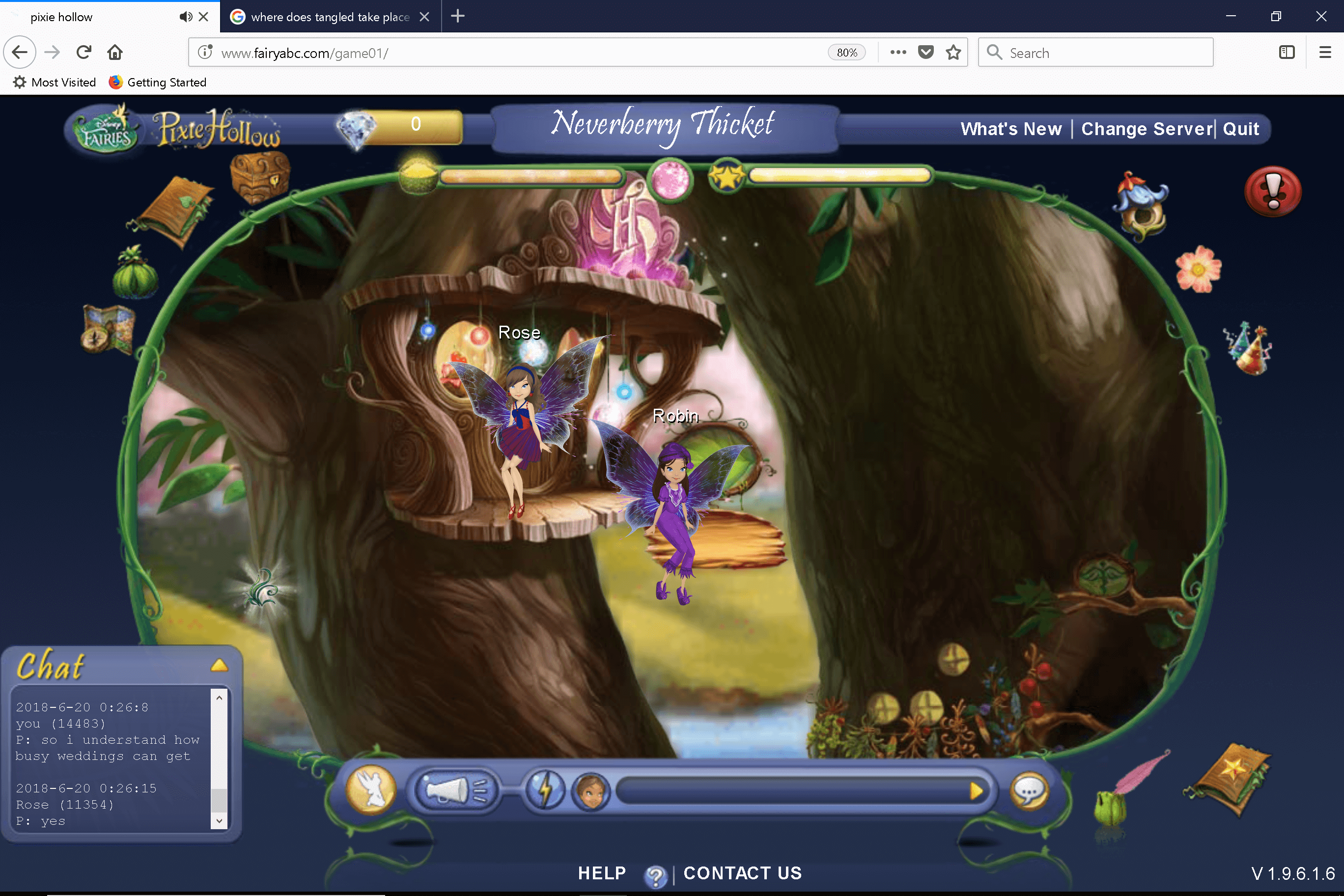
Task: Open the orange flower icon
Action: tap(1198, 269)
